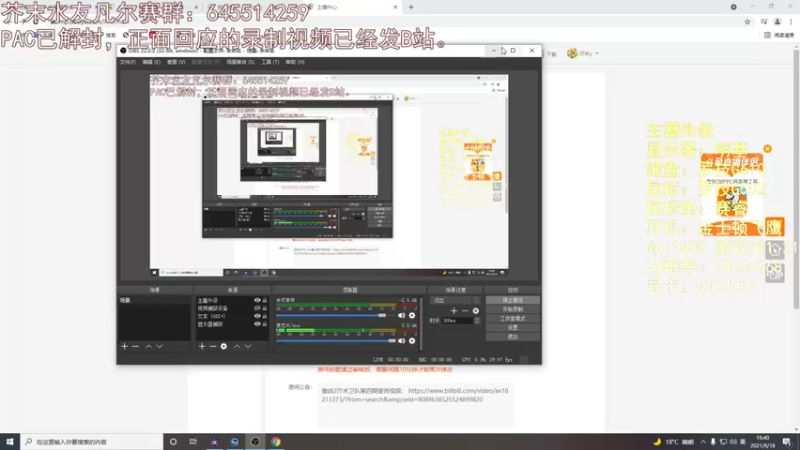Open the 台式音响 audio settings gear

(412, 315)
